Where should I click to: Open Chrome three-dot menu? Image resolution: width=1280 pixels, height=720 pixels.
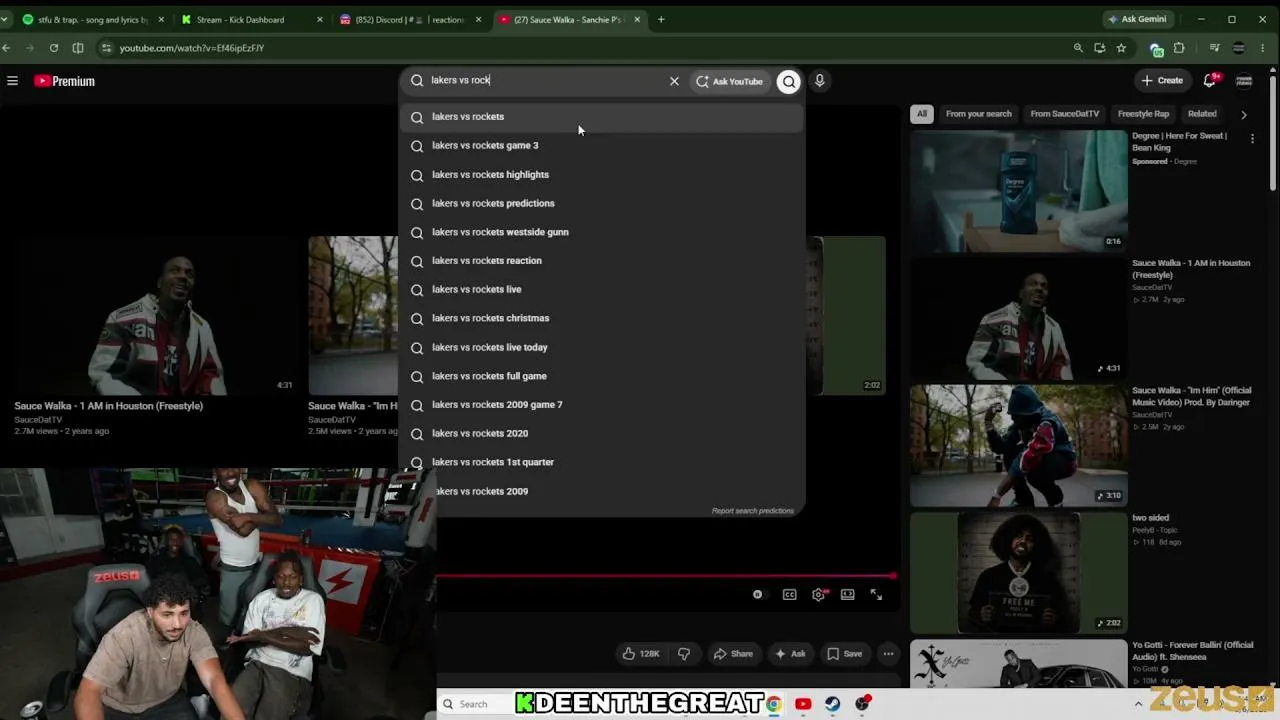(1262, 48)
